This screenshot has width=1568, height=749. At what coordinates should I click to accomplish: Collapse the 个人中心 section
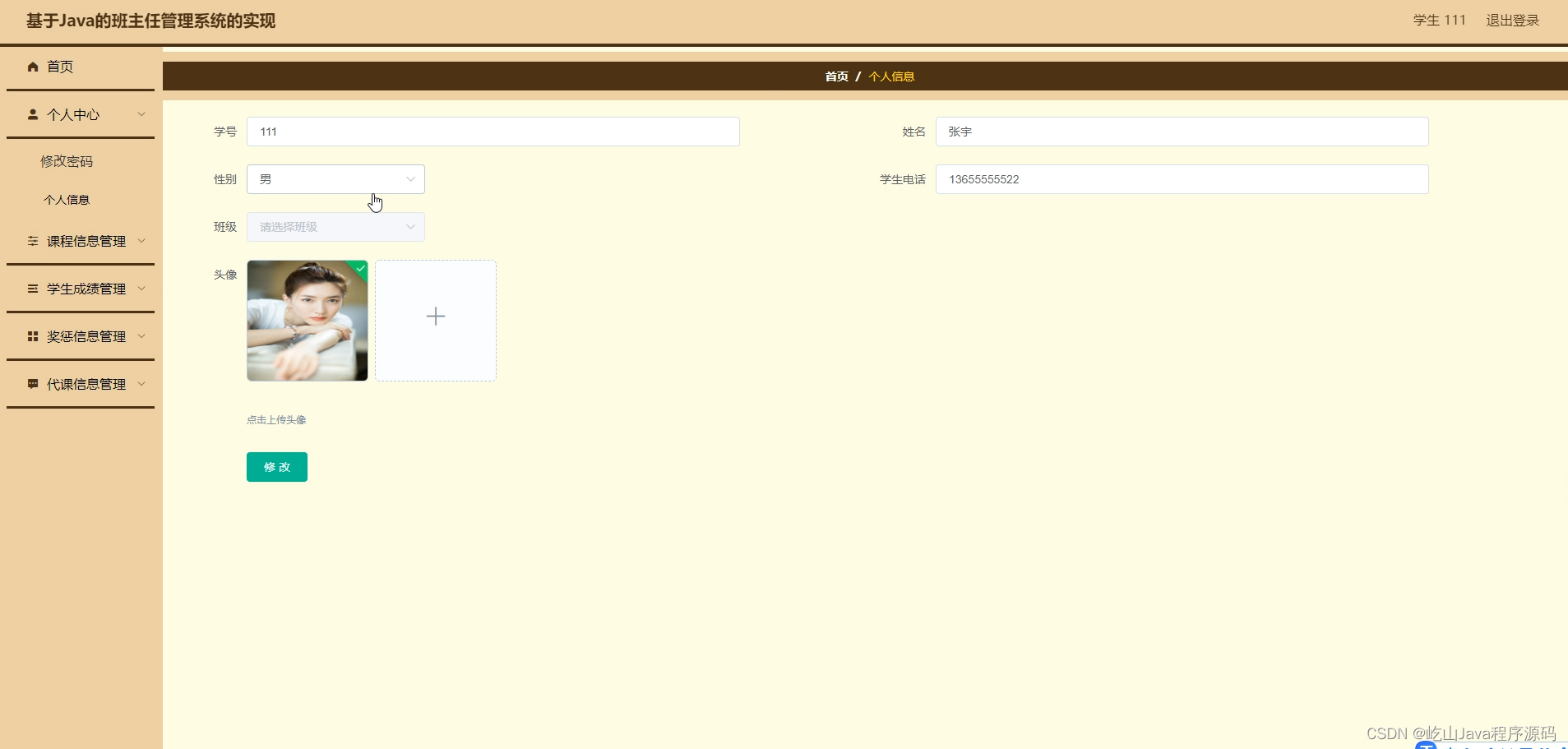[141, 114]
